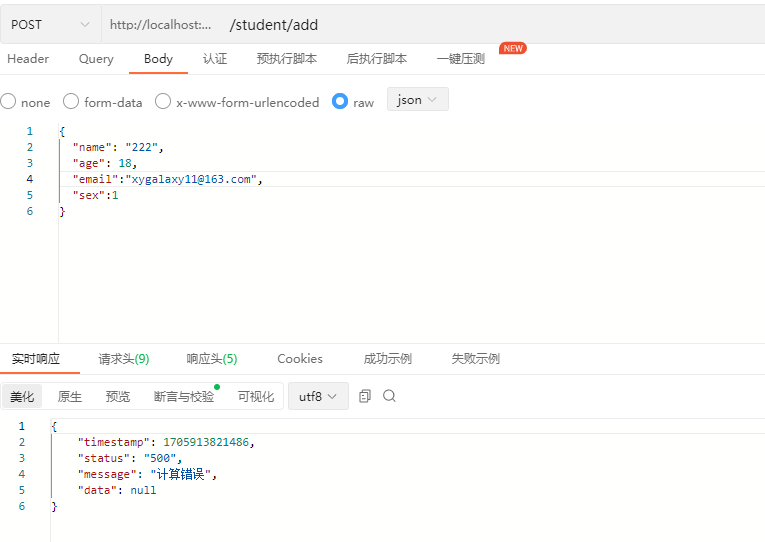This screenshot has height=542, width=765.
Task: Open the 一键压测 tab
Action: (x=461, y=59)
